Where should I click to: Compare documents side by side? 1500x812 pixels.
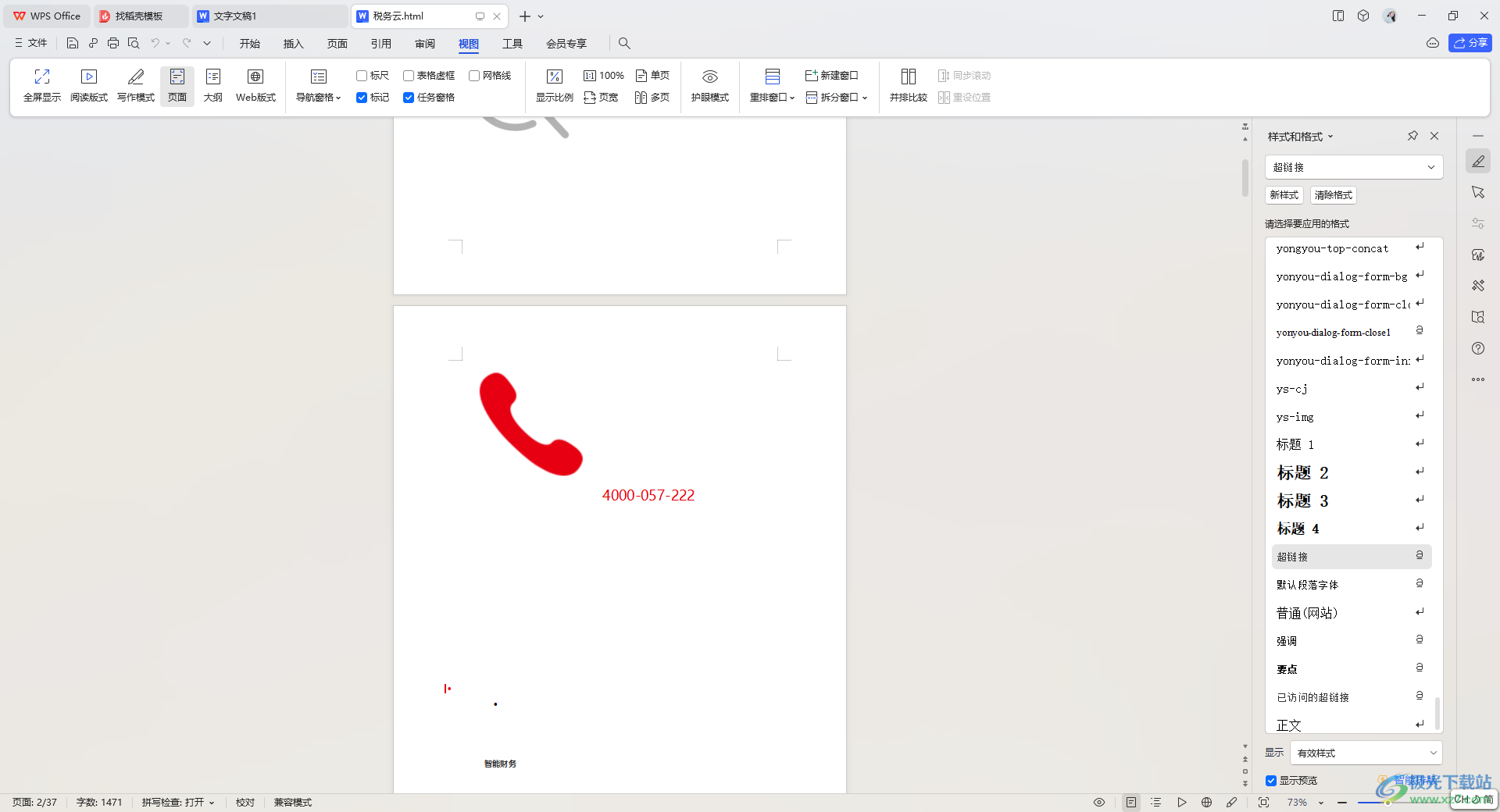[909, 86]
